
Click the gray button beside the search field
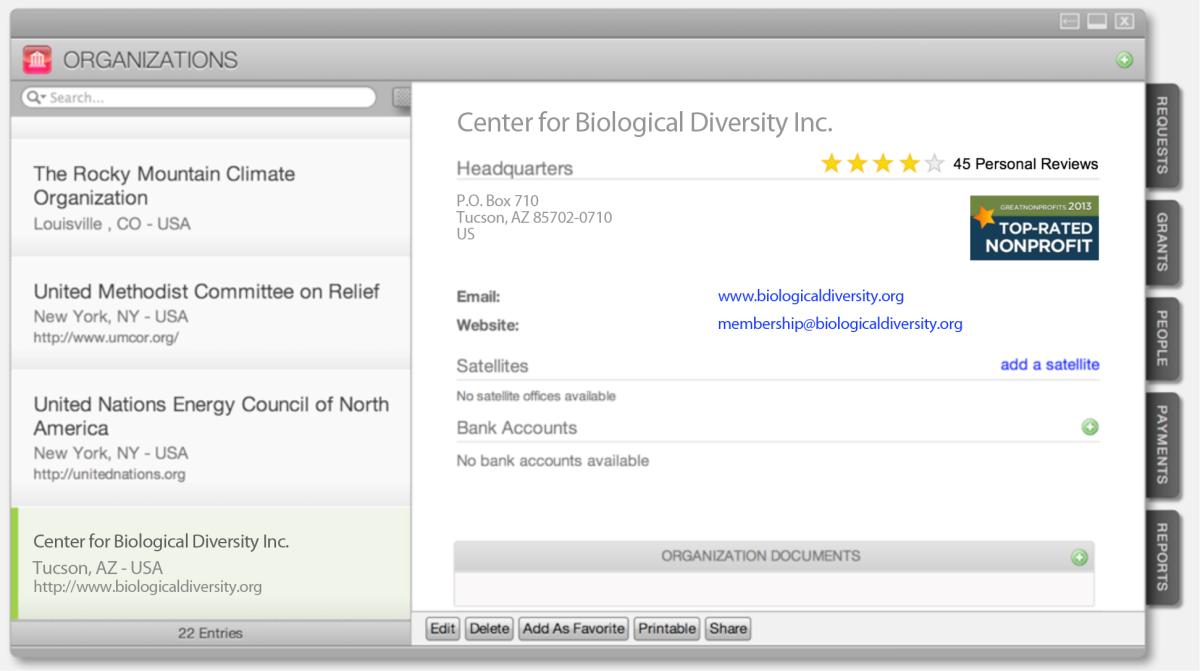click(402, 97)
